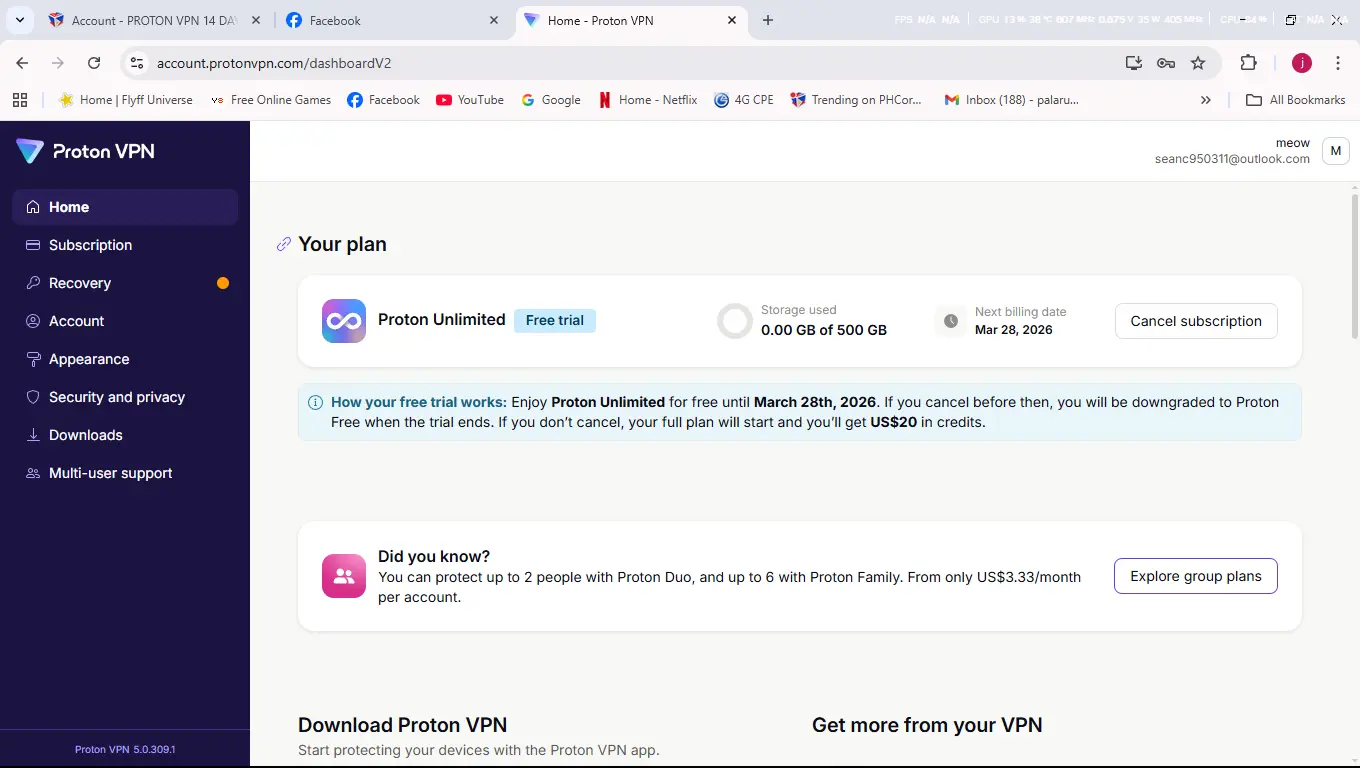
Task: Switch to the Account - PROTON VPN tab
Action: tap(154, 20)
